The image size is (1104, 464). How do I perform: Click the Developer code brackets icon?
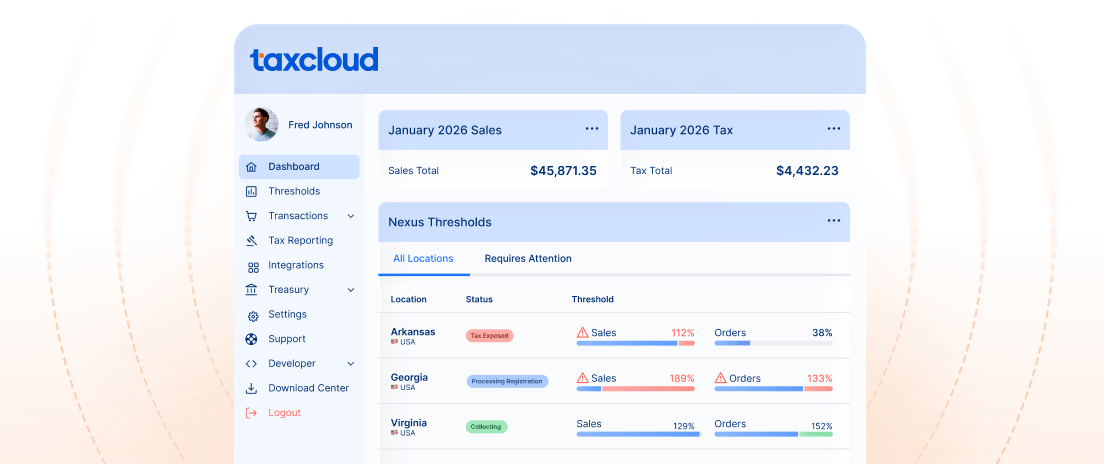click(251, 364)
